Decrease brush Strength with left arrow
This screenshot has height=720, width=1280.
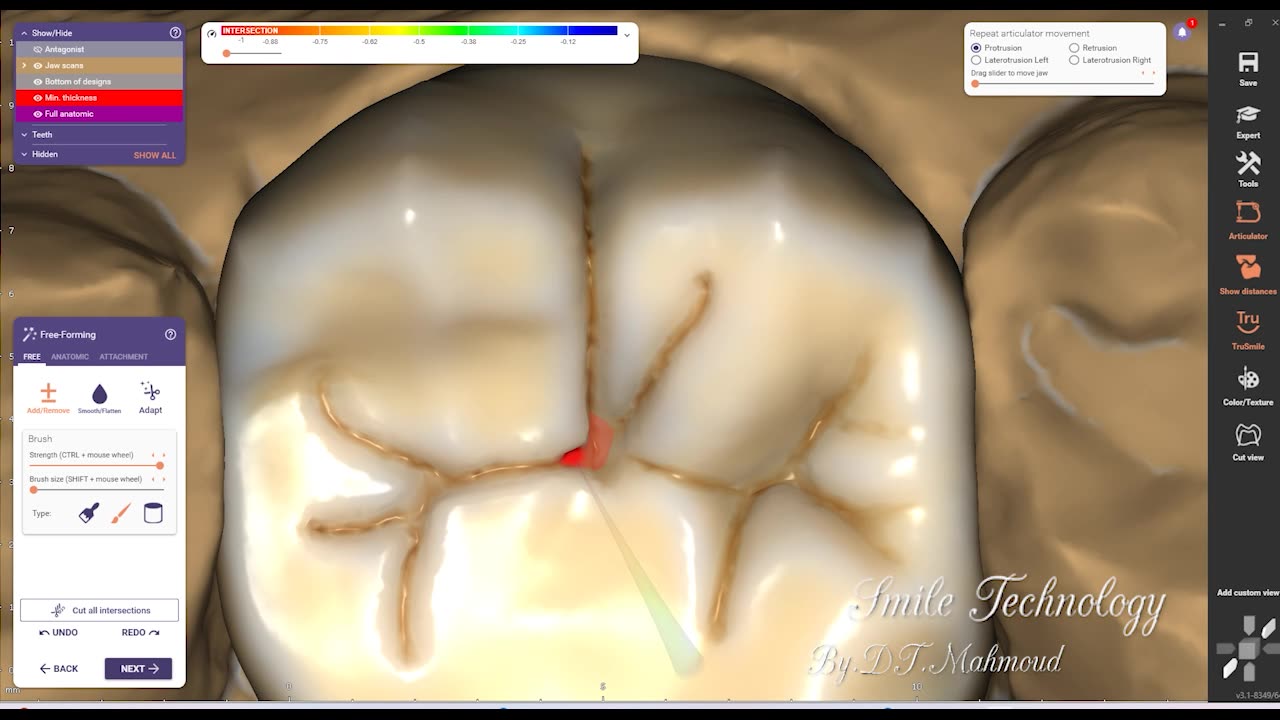pyautogui.click(x=153, y=455)
